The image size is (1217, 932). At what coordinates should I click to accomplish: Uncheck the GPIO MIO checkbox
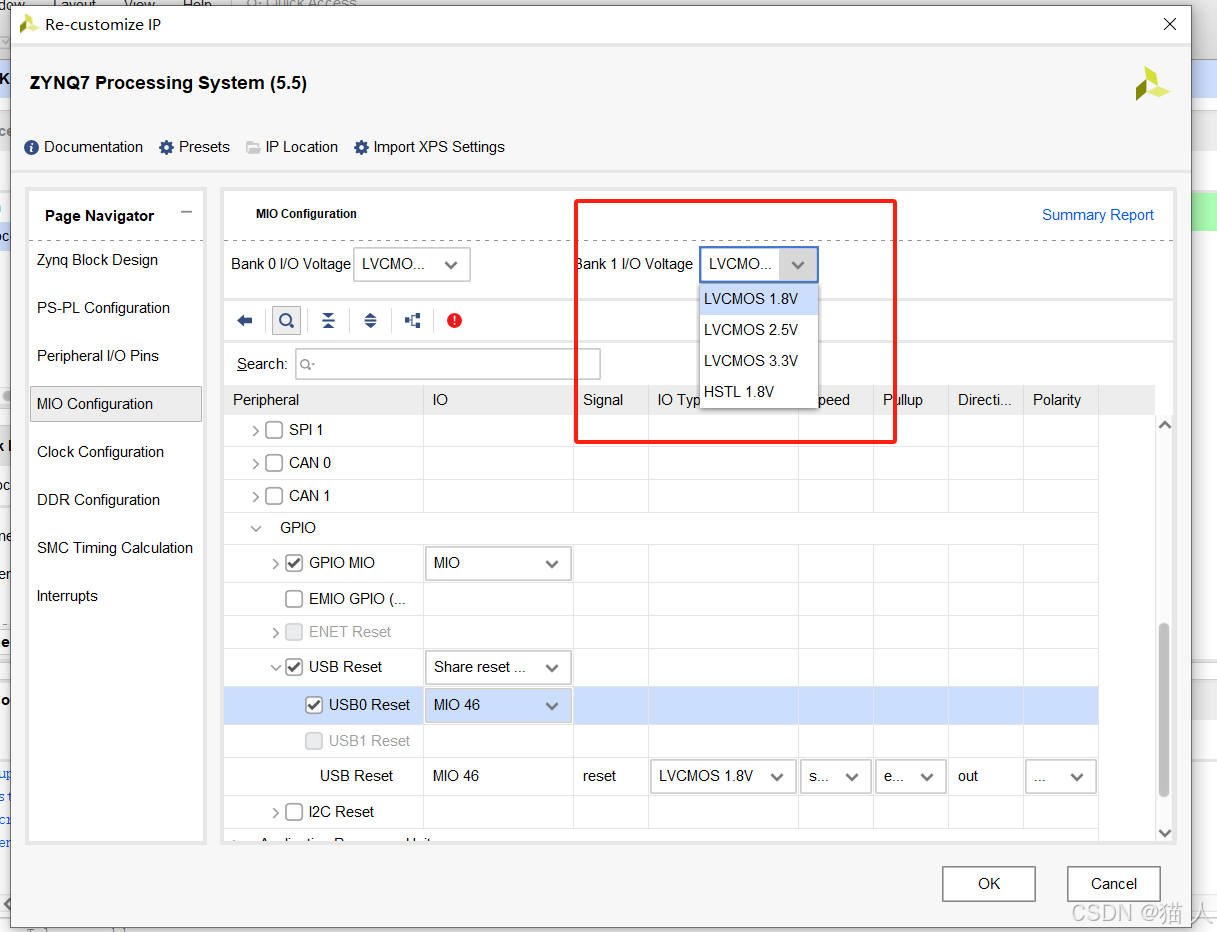pos(294,563)
